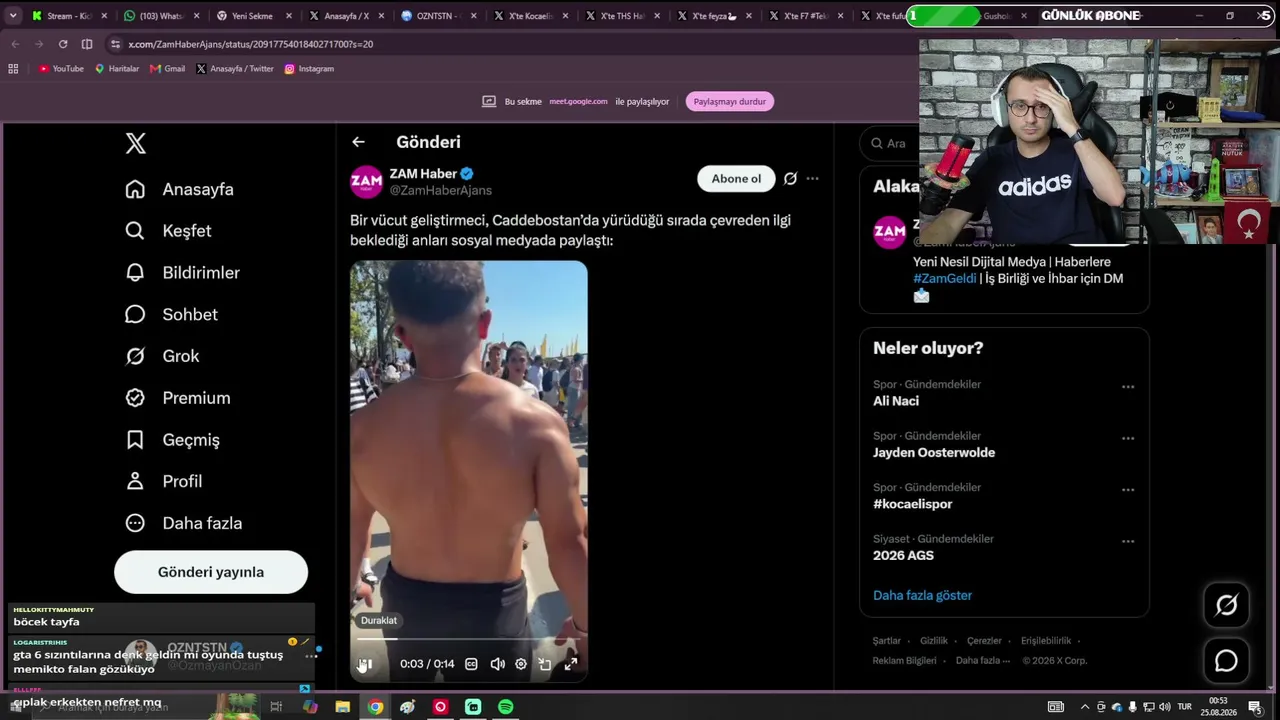Show hidden system tray icons
Viewport: 1280px width, 720px height.
tap(1084, 707)
